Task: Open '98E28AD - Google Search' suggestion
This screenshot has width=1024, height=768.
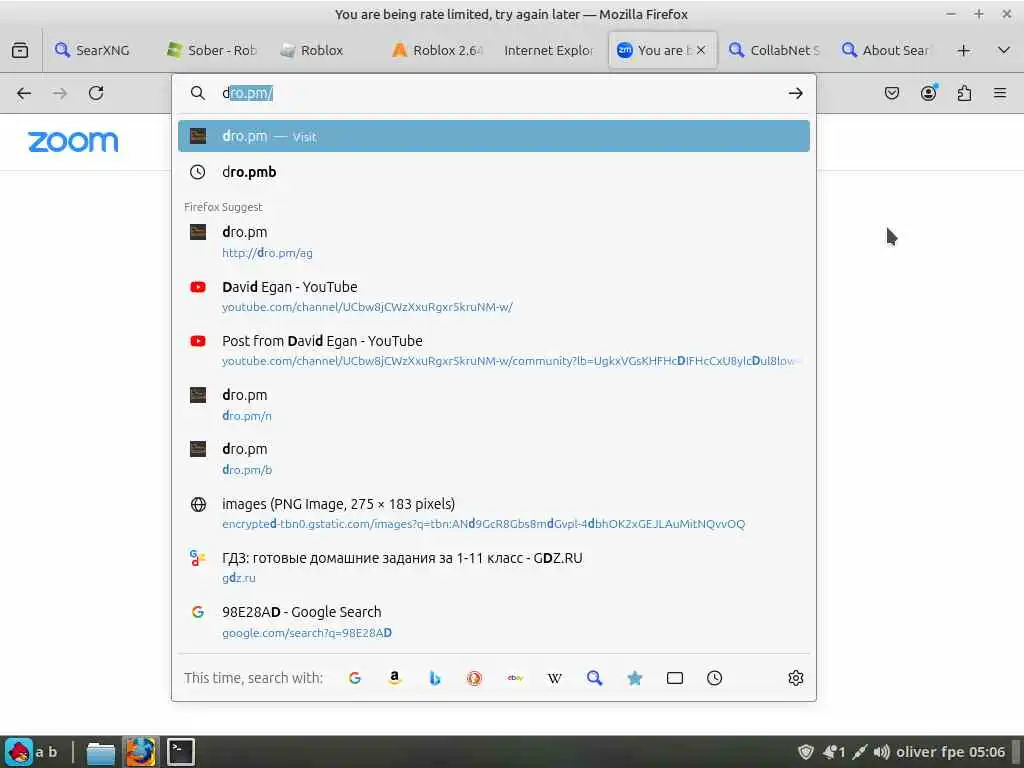Action: pos(494,622)
